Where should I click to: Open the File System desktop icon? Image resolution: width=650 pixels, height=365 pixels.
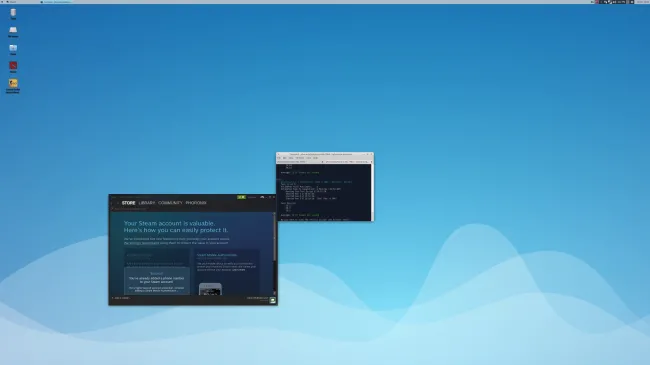click(13, 32)
